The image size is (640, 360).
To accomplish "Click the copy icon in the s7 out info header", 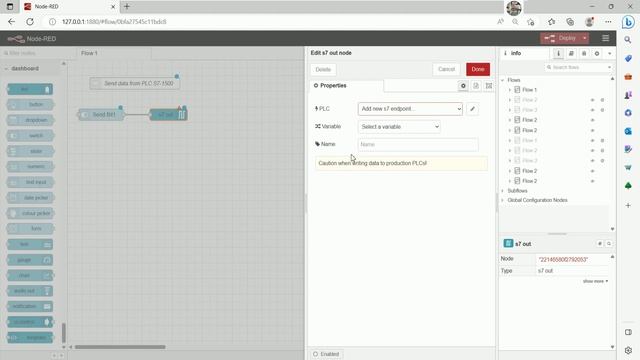I will (x=600, y=244).
